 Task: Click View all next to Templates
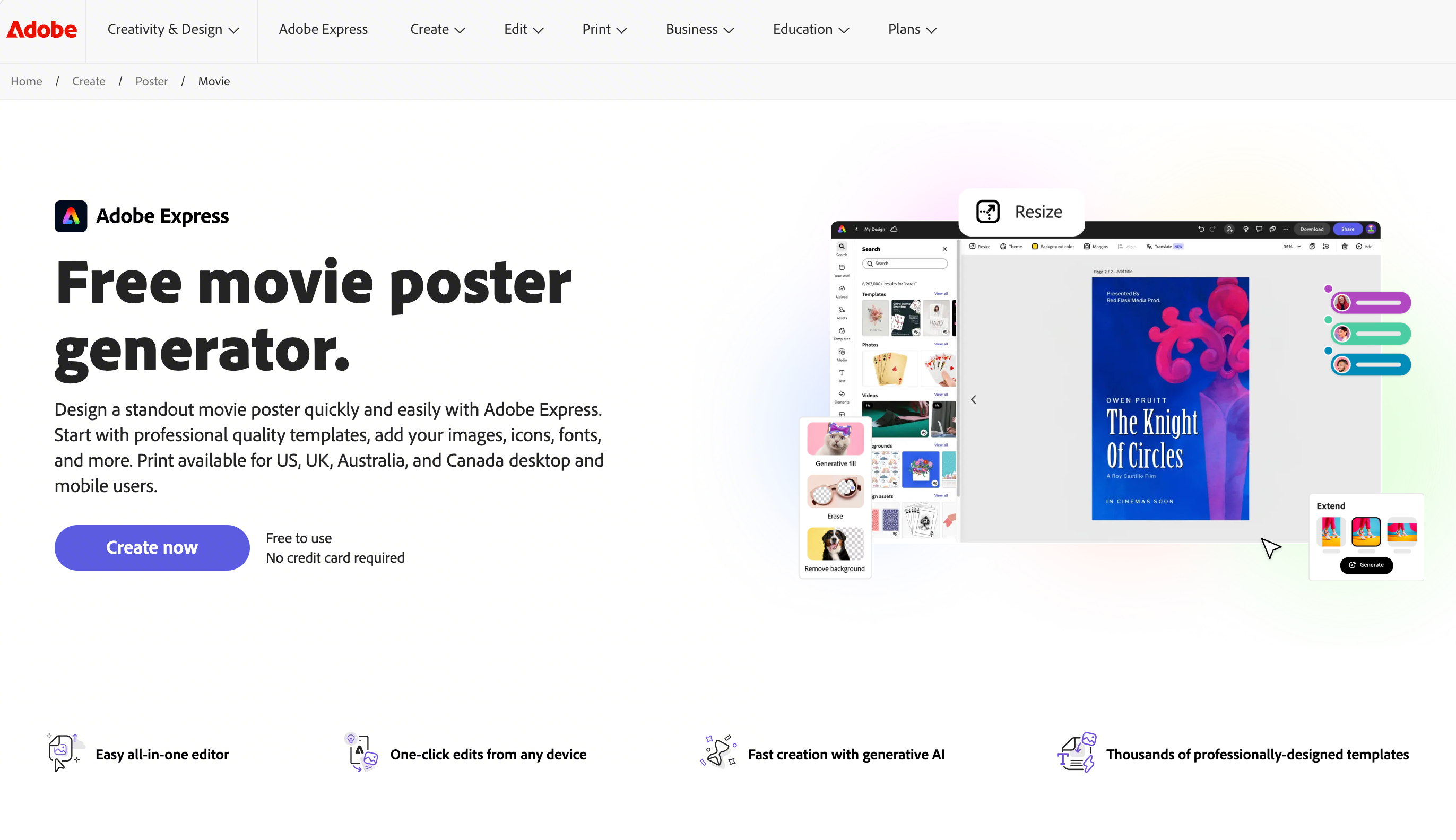click(941, 294)
